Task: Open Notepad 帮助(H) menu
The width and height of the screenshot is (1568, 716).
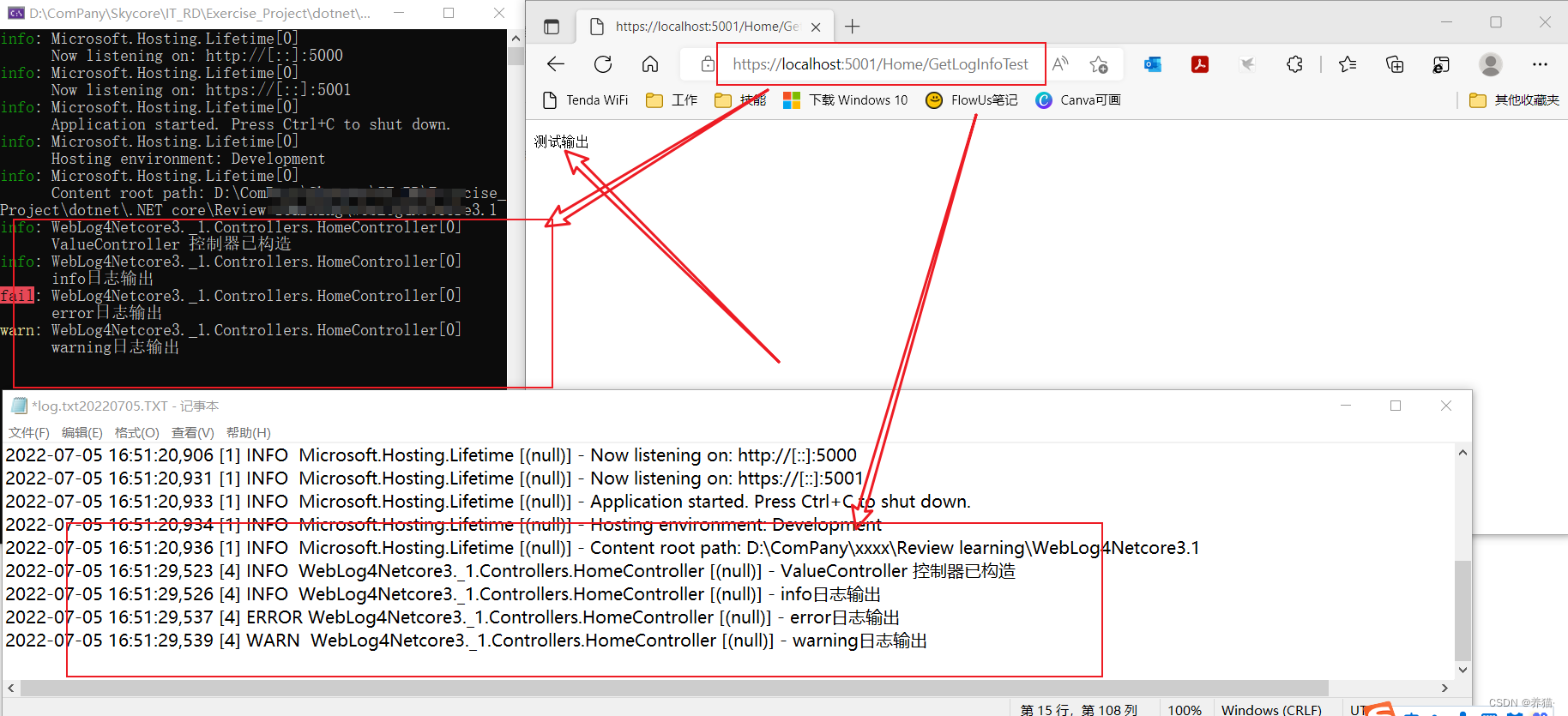Action: (x=249, y=433)
